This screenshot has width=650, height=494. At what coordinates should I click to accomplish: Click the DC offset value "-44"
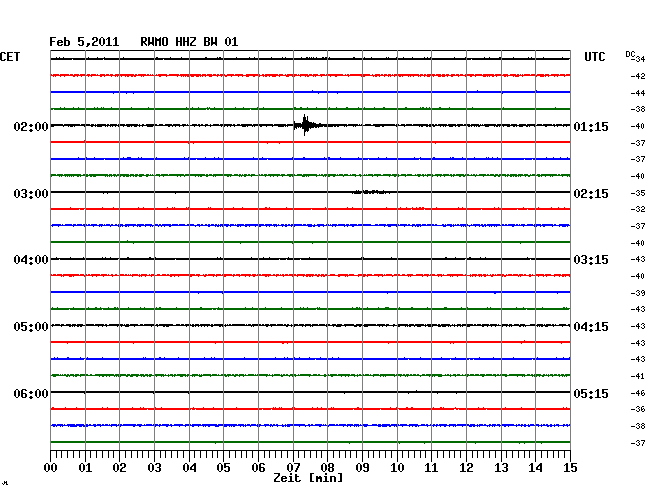click(x=638, y=93)
